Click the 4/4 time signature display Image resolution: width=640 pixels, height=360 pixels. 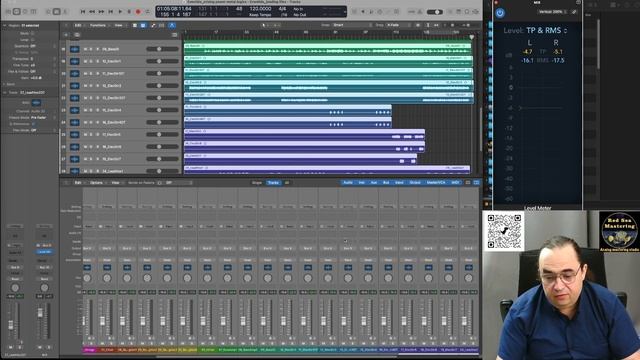pyautogui.click(x=282, y=9)
